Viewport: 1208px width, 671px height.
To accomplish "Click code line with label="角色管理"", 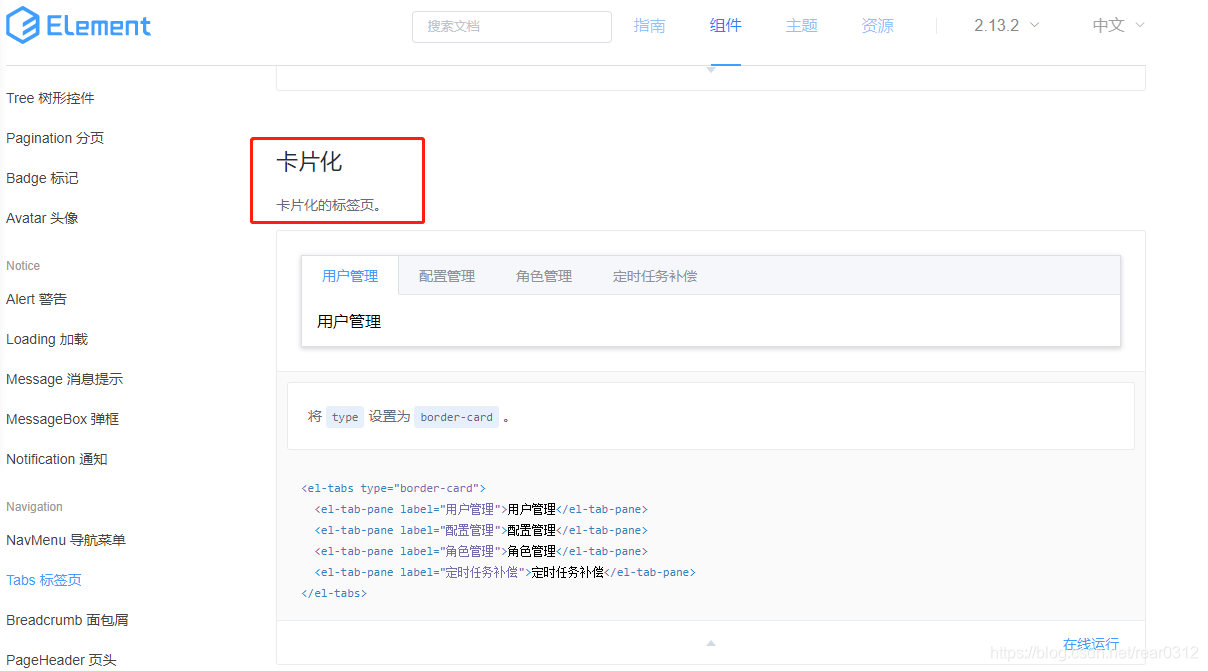I will [481, 551].
